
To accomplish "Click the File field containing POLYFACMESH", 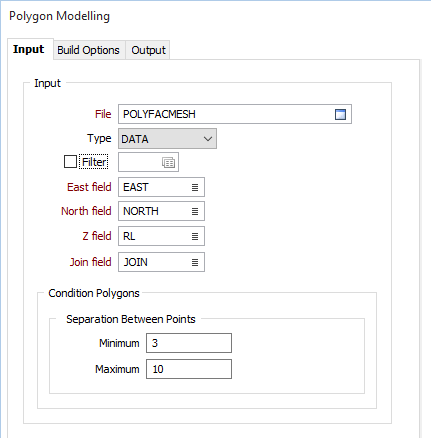I will 235,114.
